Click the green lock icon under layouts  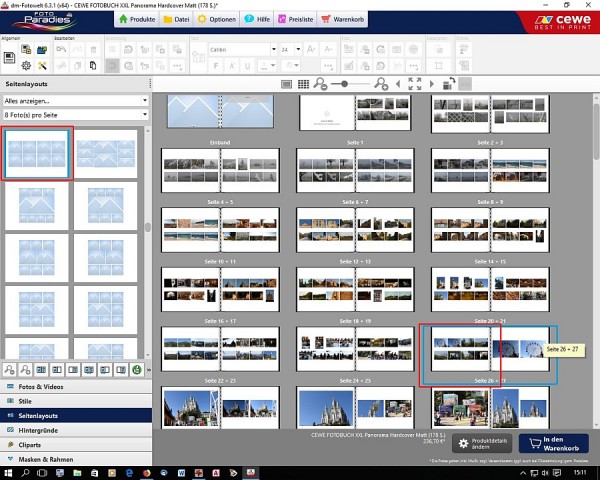coord(137,370)
